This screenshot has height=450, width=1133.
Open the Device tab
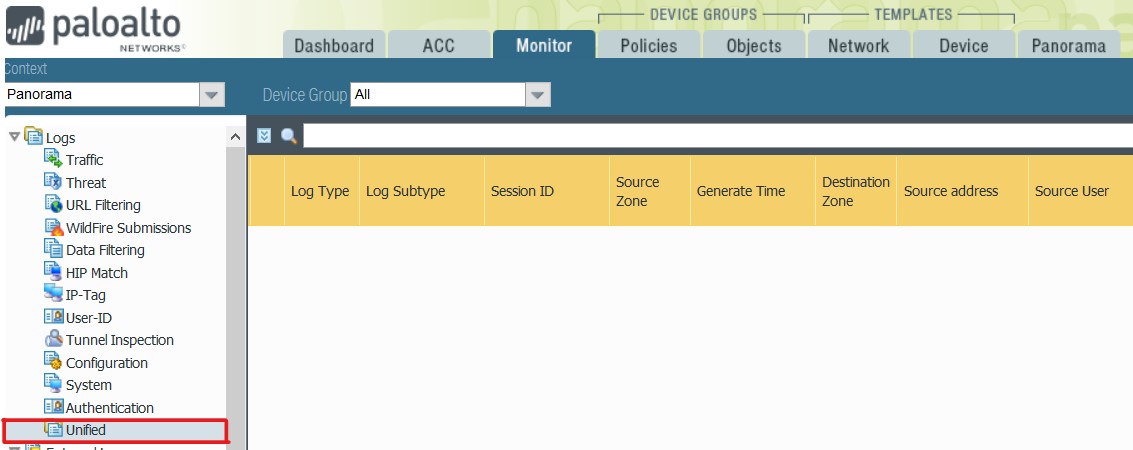[963, 45]
